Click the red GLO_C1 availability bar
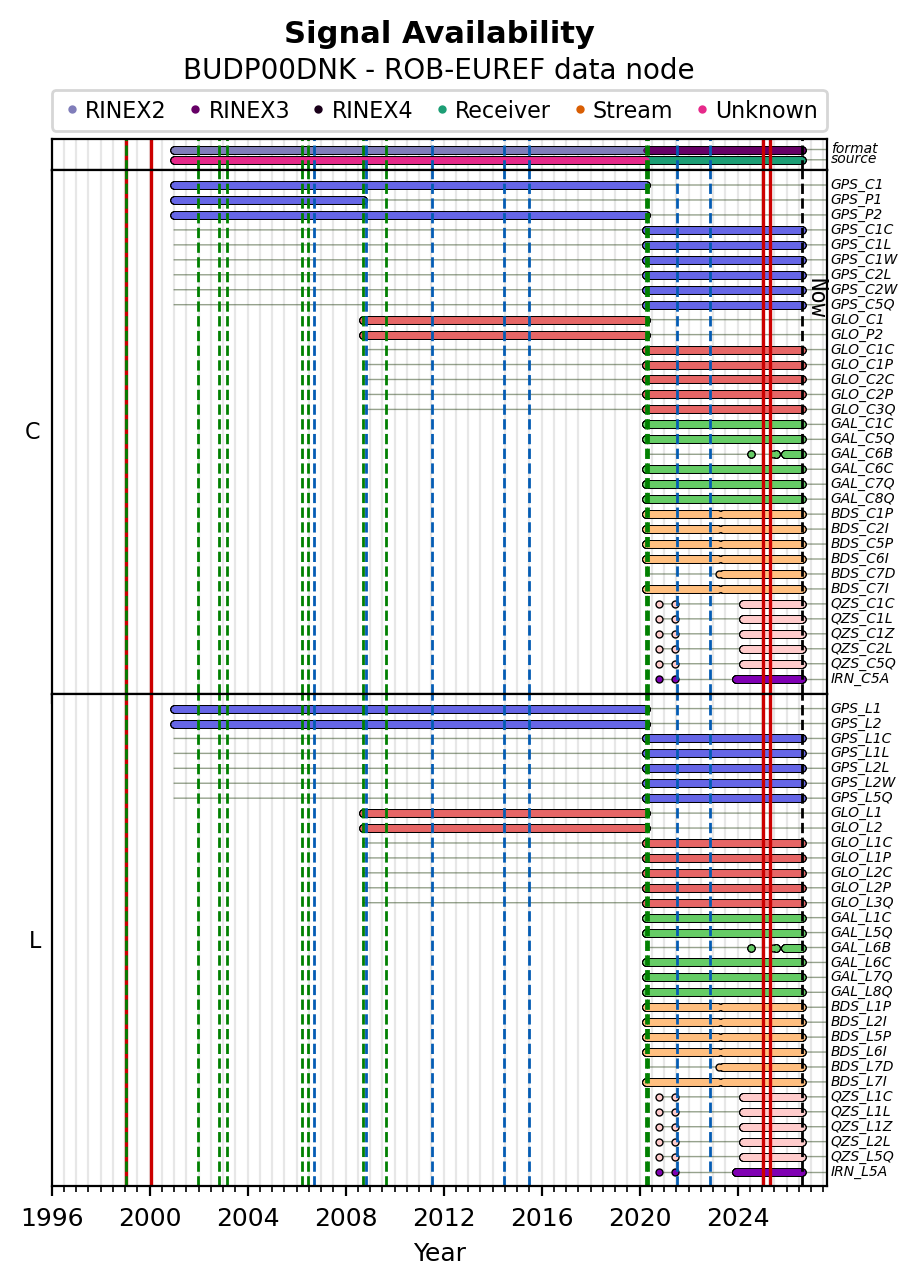The width and height of the screenshot is (918, 1285). 505,320
